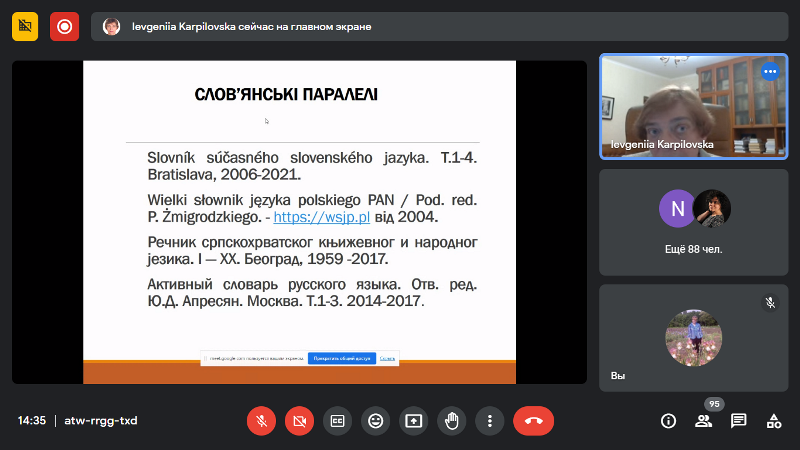Click the blue stop screen sharing button
Viewport: 800px width, 450px height.
coord(341,358)
